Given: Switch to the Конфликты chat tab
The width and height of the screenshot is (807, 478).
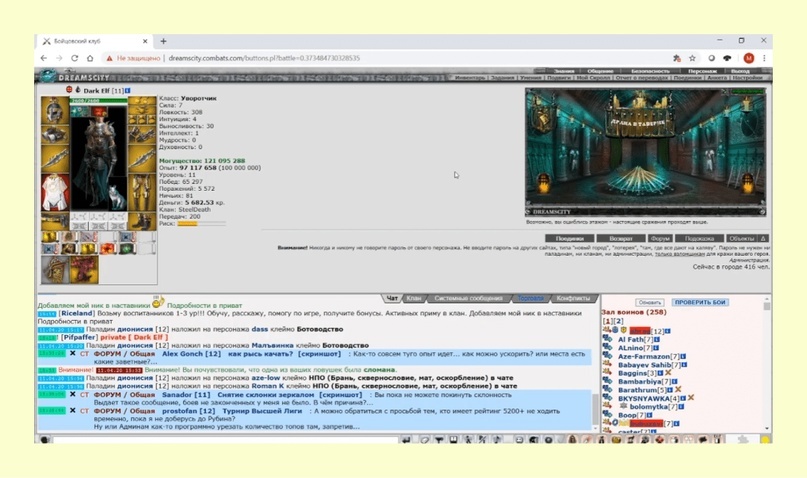Looking at the screenshot, I should tap(573, 298).
